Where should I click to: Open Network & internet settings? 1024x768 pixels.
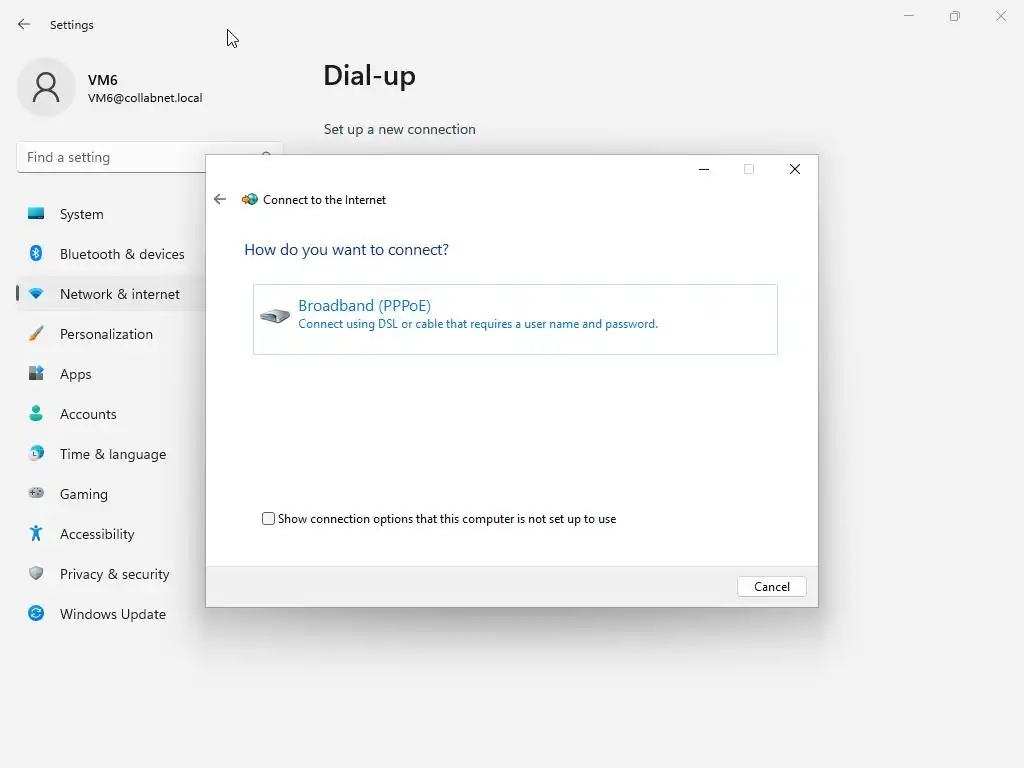(111, 294)
